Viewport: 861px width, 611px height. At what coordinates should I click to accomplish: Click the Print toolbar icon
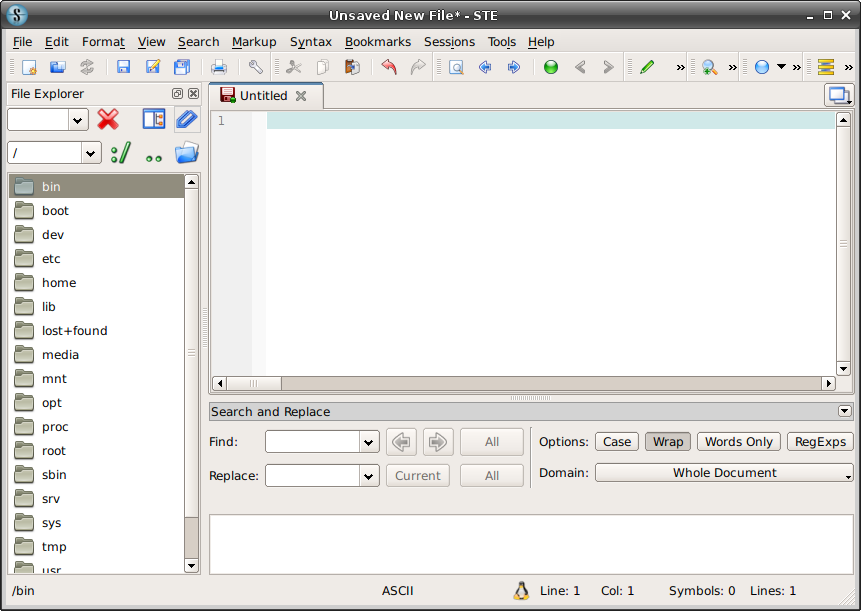(219, 67)
